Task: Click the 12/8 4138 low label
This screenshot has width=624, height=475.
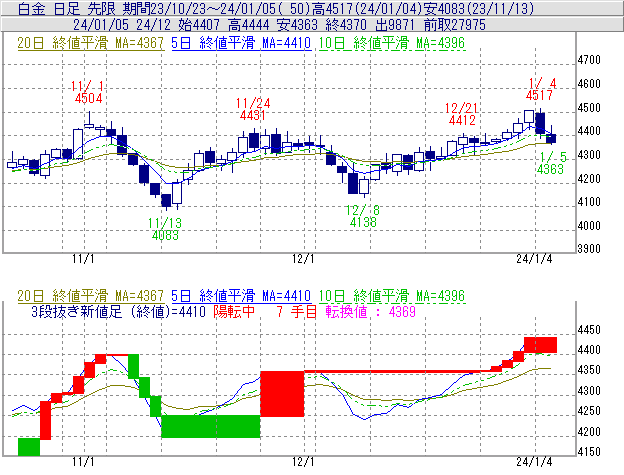Action: (x=363, y=216)
